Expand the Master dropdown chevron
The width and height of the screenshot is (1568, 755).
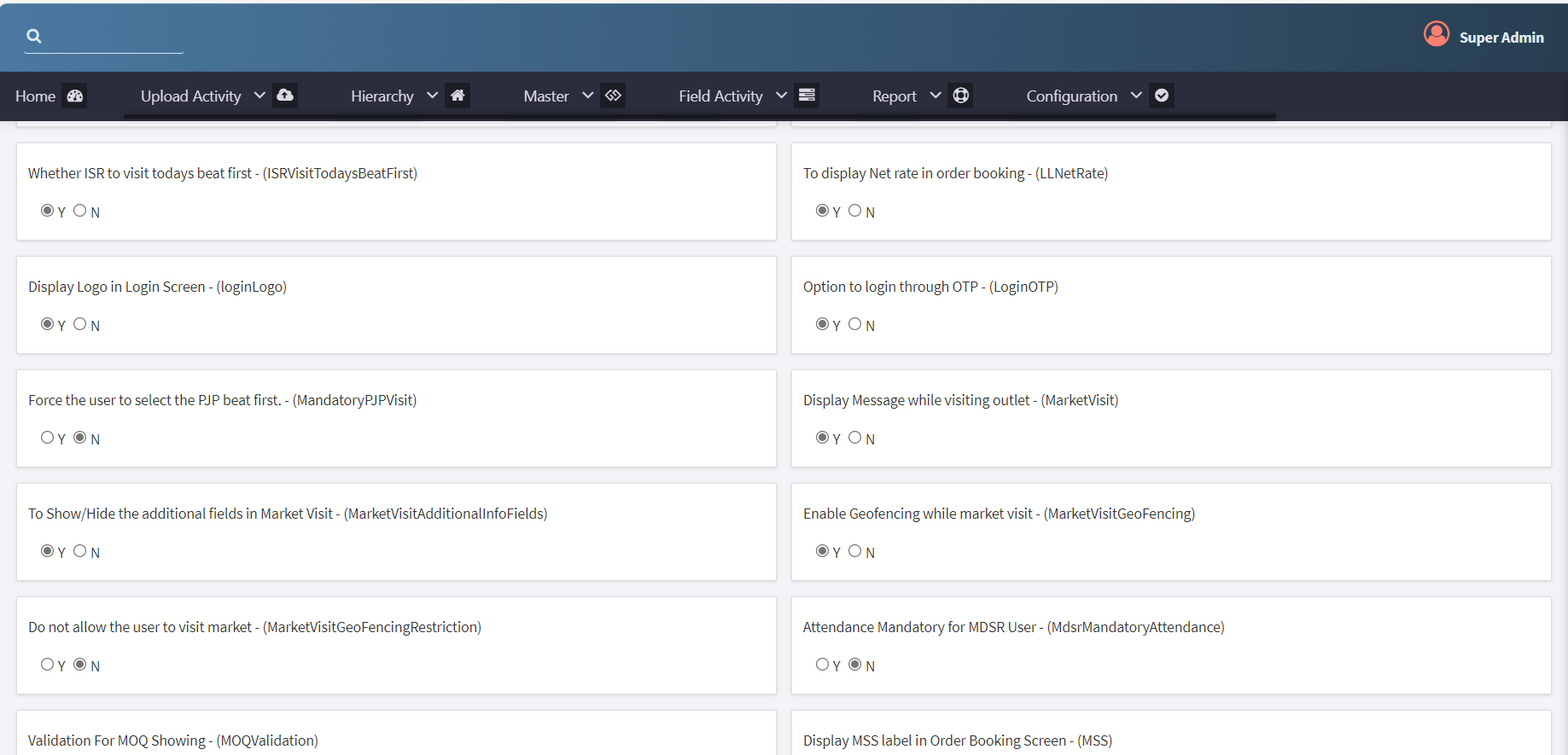tap(587, 96)
